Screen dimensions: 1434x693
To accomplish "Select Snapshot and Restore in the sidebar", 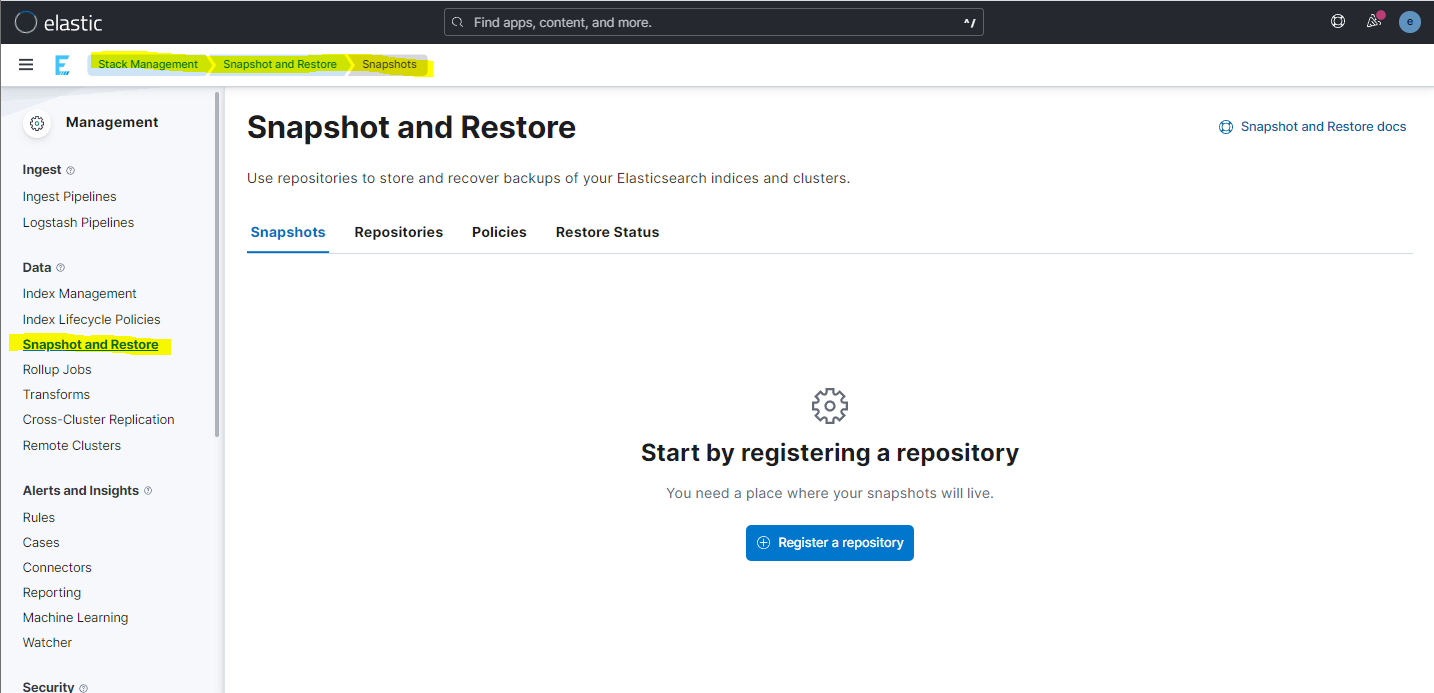I will pos(91,345).
